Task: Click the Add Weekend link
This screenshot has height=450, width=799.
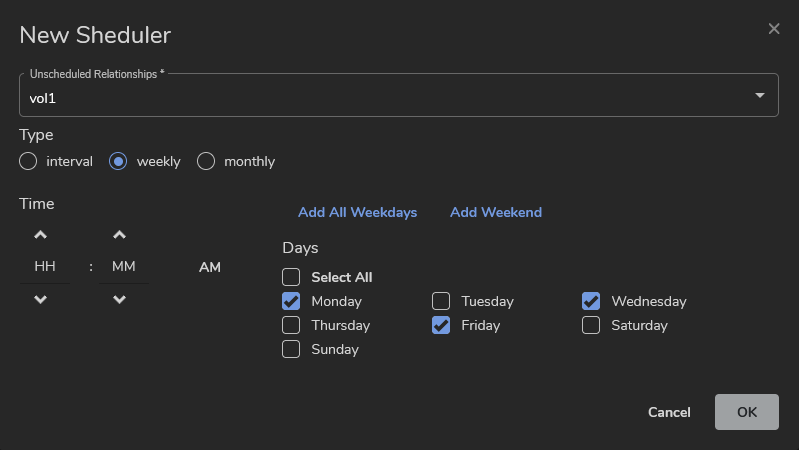Action: [x=495, y=212]
